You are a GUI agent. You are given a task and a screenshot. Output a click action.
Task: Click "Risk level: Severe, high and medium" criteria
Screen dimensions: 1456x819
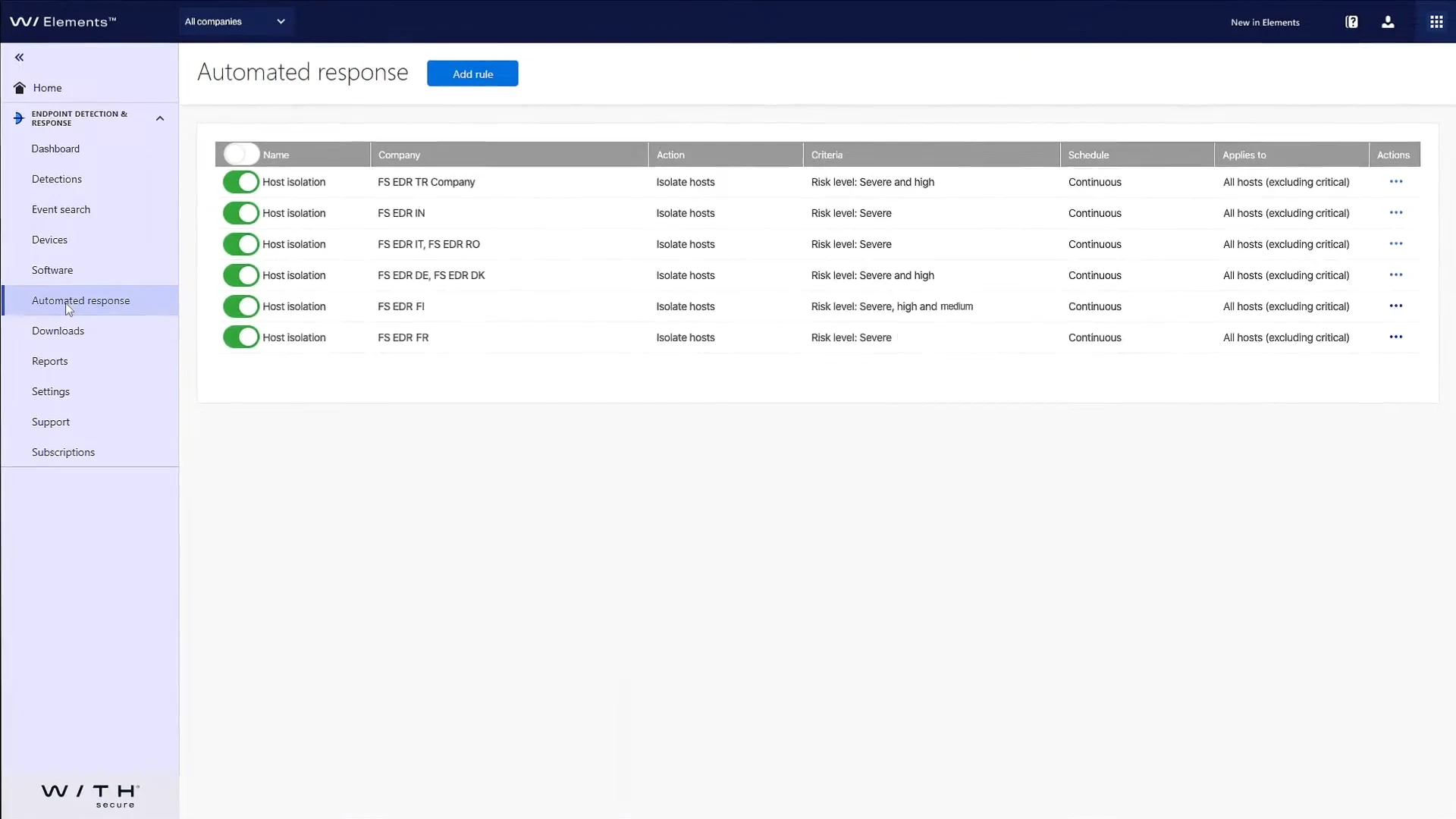point(892,306)
